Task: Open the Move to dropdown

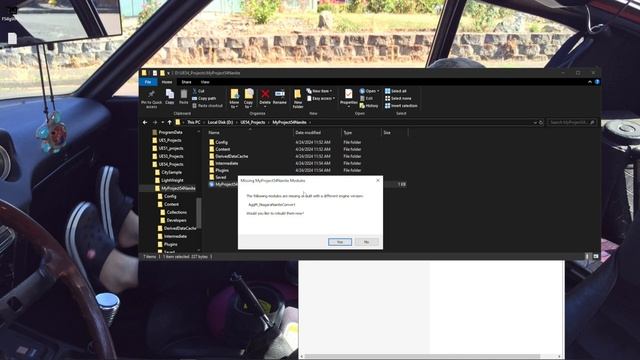Action: pos(234,99)
